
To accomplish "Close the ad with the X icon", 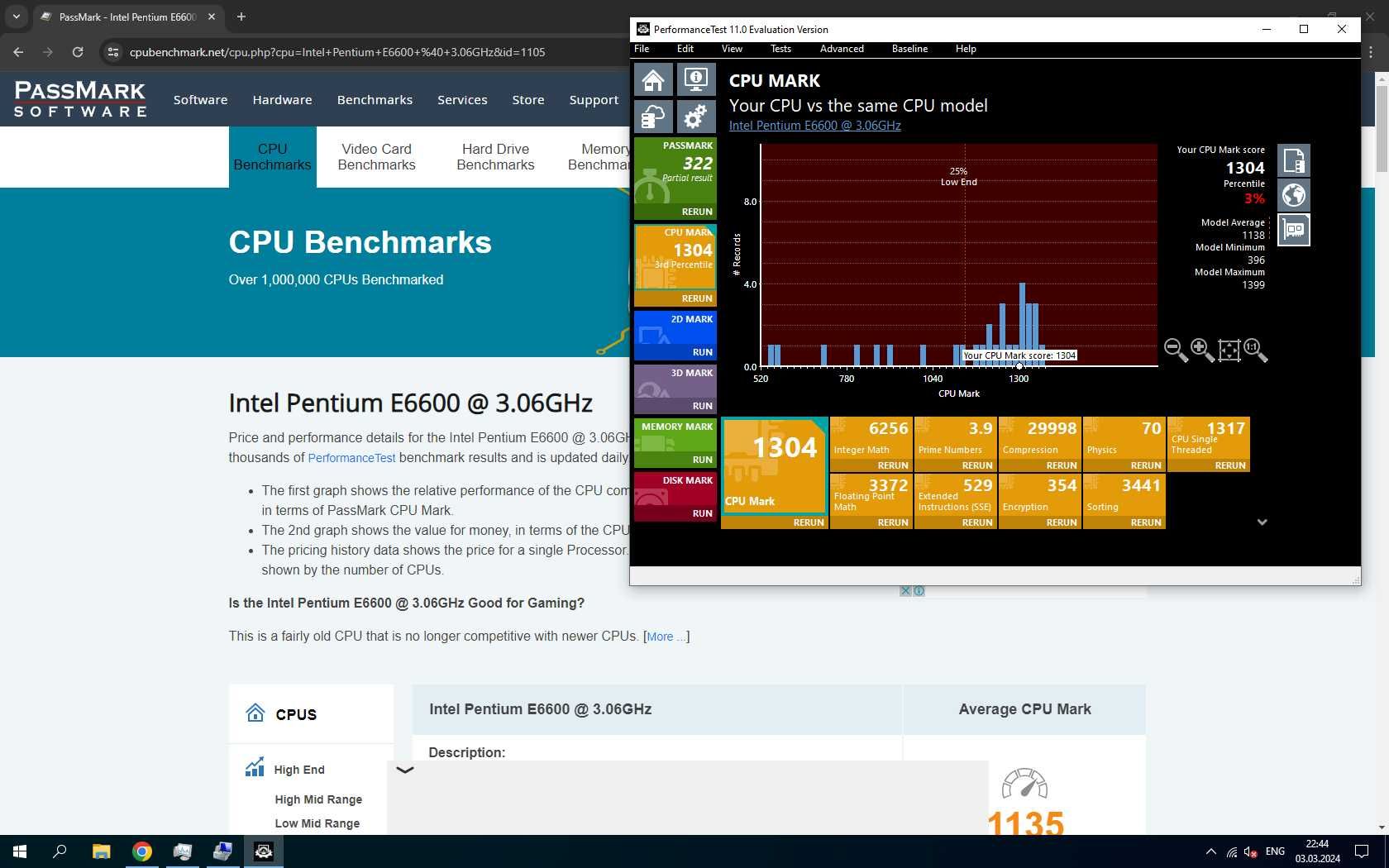I will click(x=905, y=591).
